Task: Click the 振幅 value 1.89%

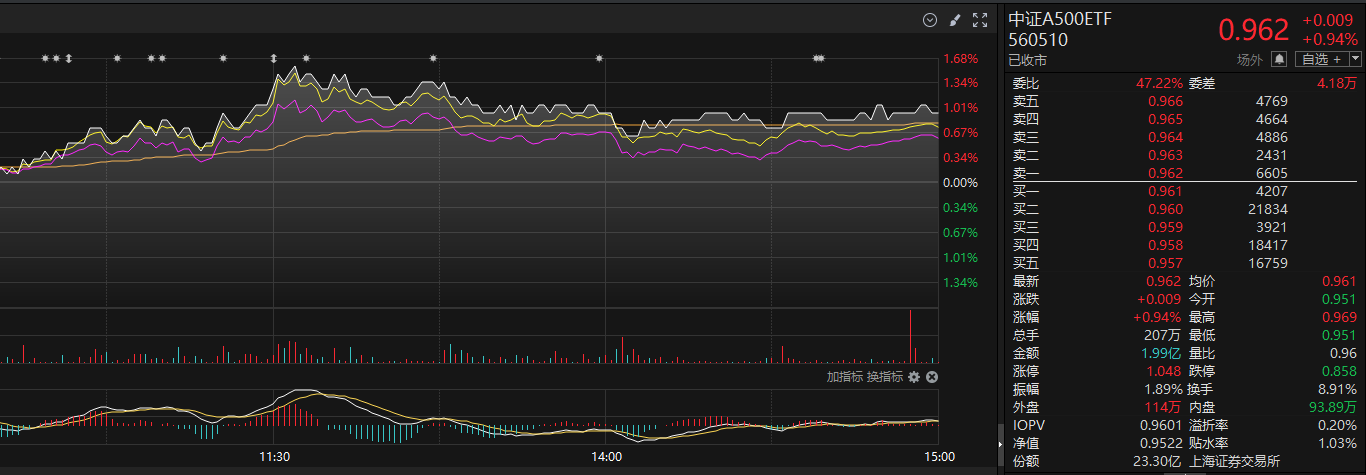Action: 1165,389
